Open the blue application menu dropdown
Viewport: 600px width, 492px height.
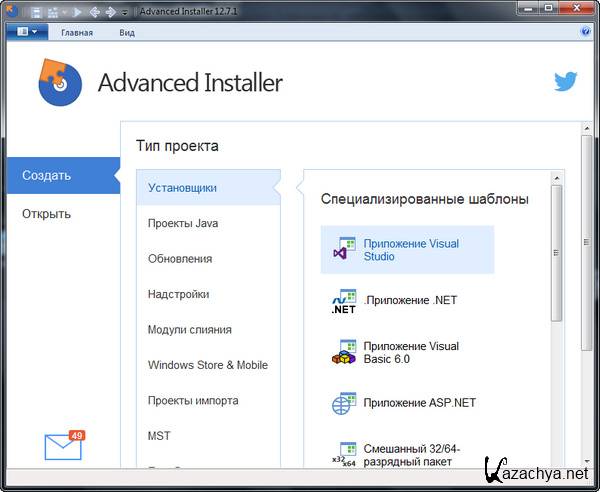coord(27,32)
